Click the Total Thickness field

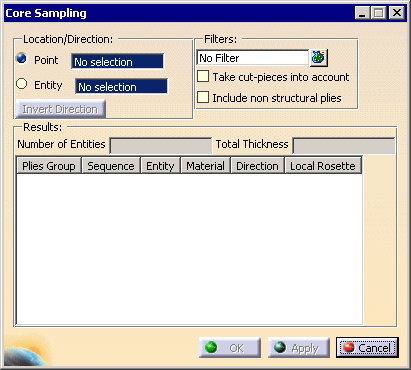(344, 146)
